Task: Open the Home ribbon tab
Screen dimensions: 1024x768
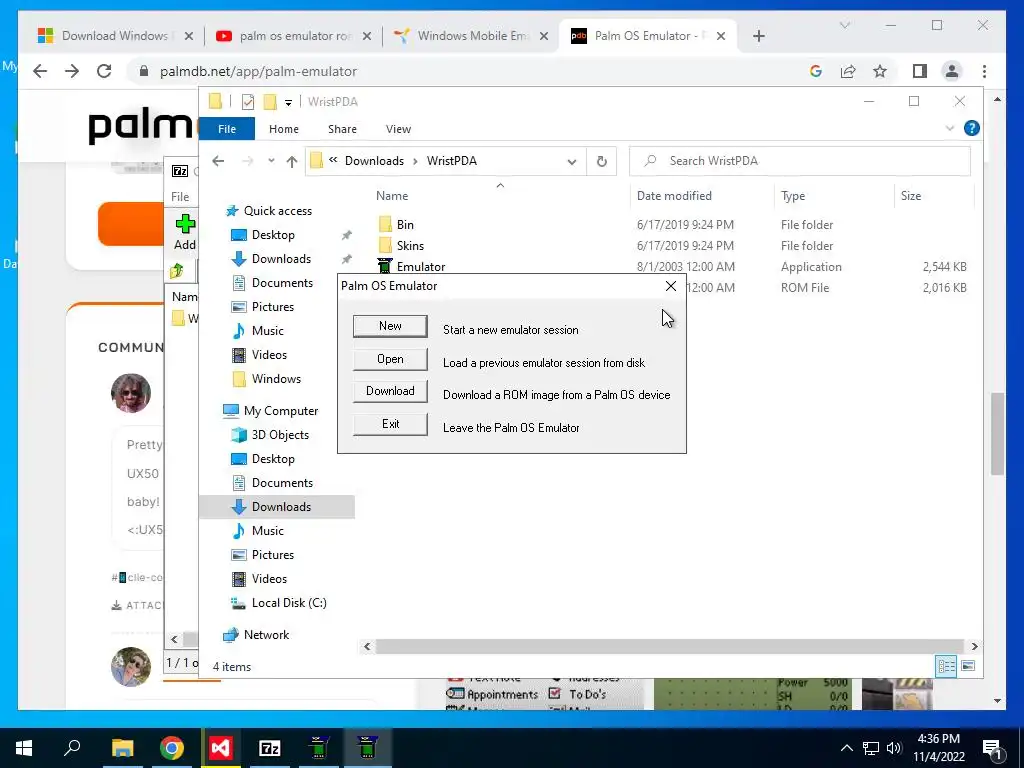Action: [x=283, y=129]
